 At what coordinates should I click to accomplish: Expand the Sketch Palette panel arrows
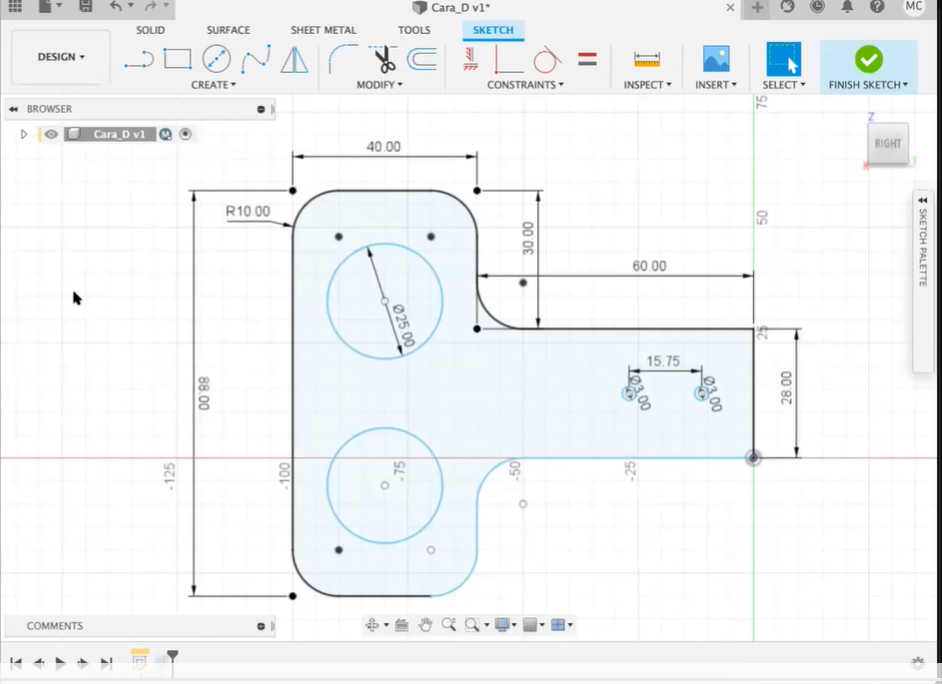(923, 201)
